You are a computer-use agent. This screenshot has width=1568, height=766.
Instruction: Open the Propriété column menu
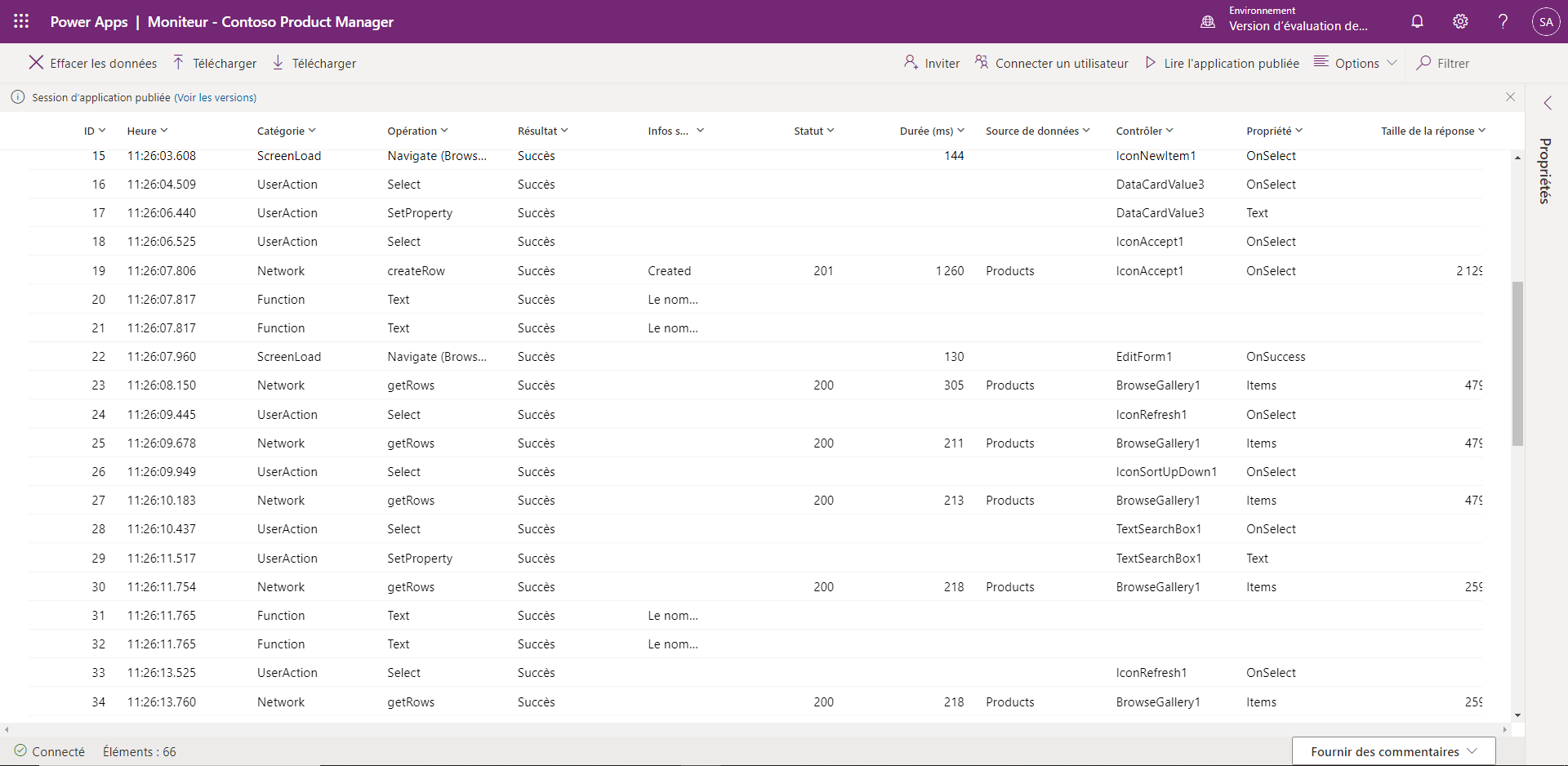[x=1275, y=131]
